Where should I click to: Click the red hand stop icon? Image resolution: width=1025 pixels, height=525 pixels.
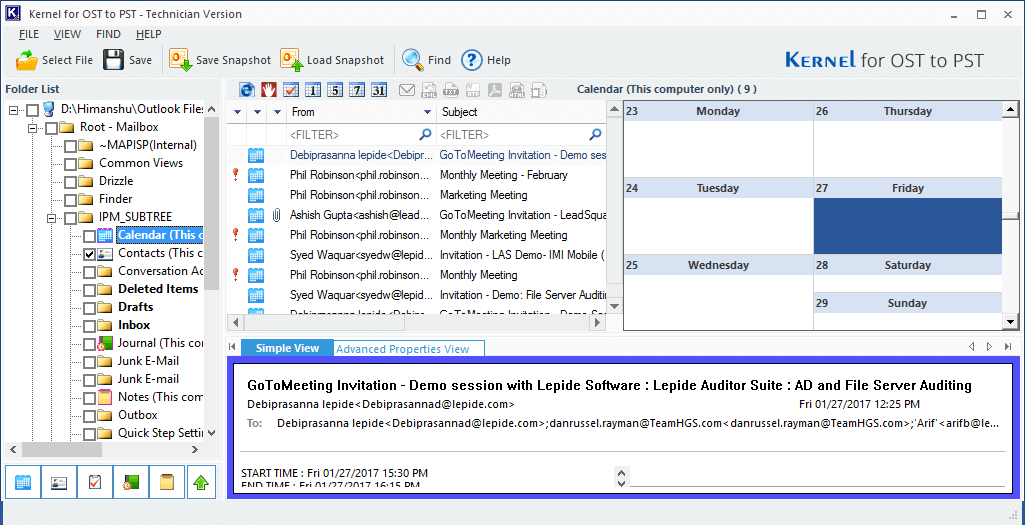[x=269, y=90]
